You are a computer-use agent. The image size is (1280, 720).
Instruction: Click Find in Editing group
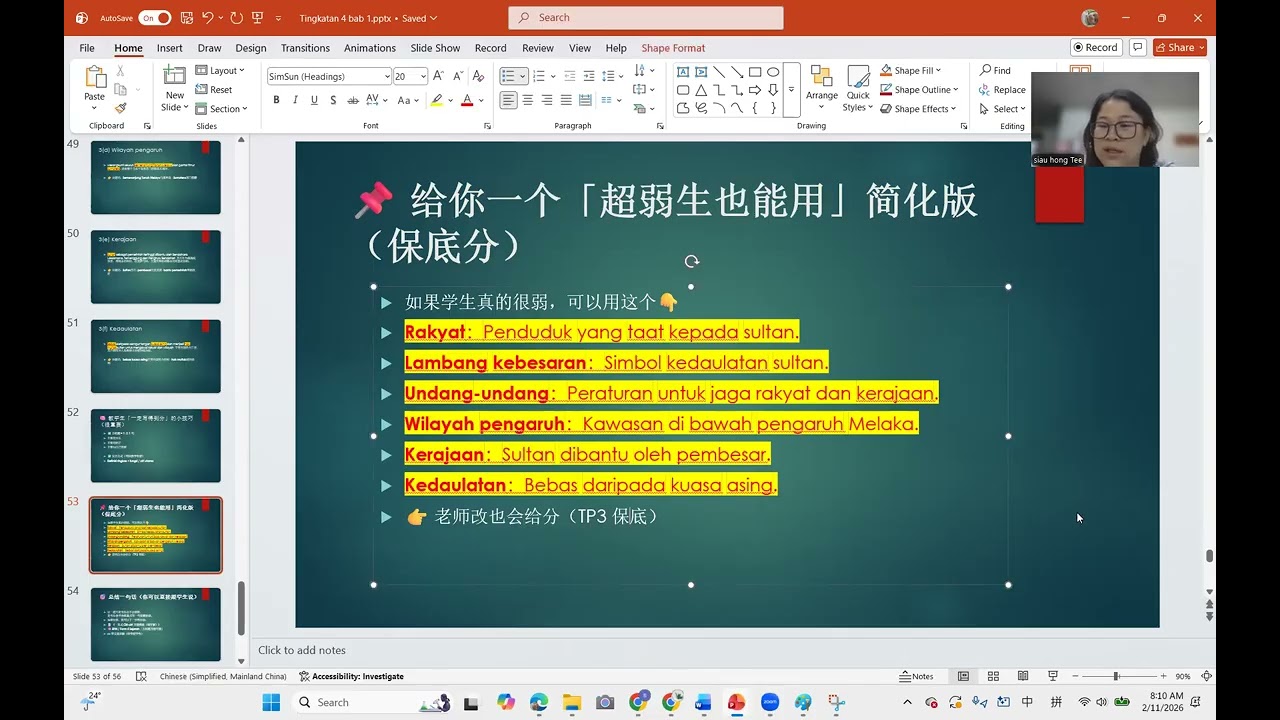[995, 70]
